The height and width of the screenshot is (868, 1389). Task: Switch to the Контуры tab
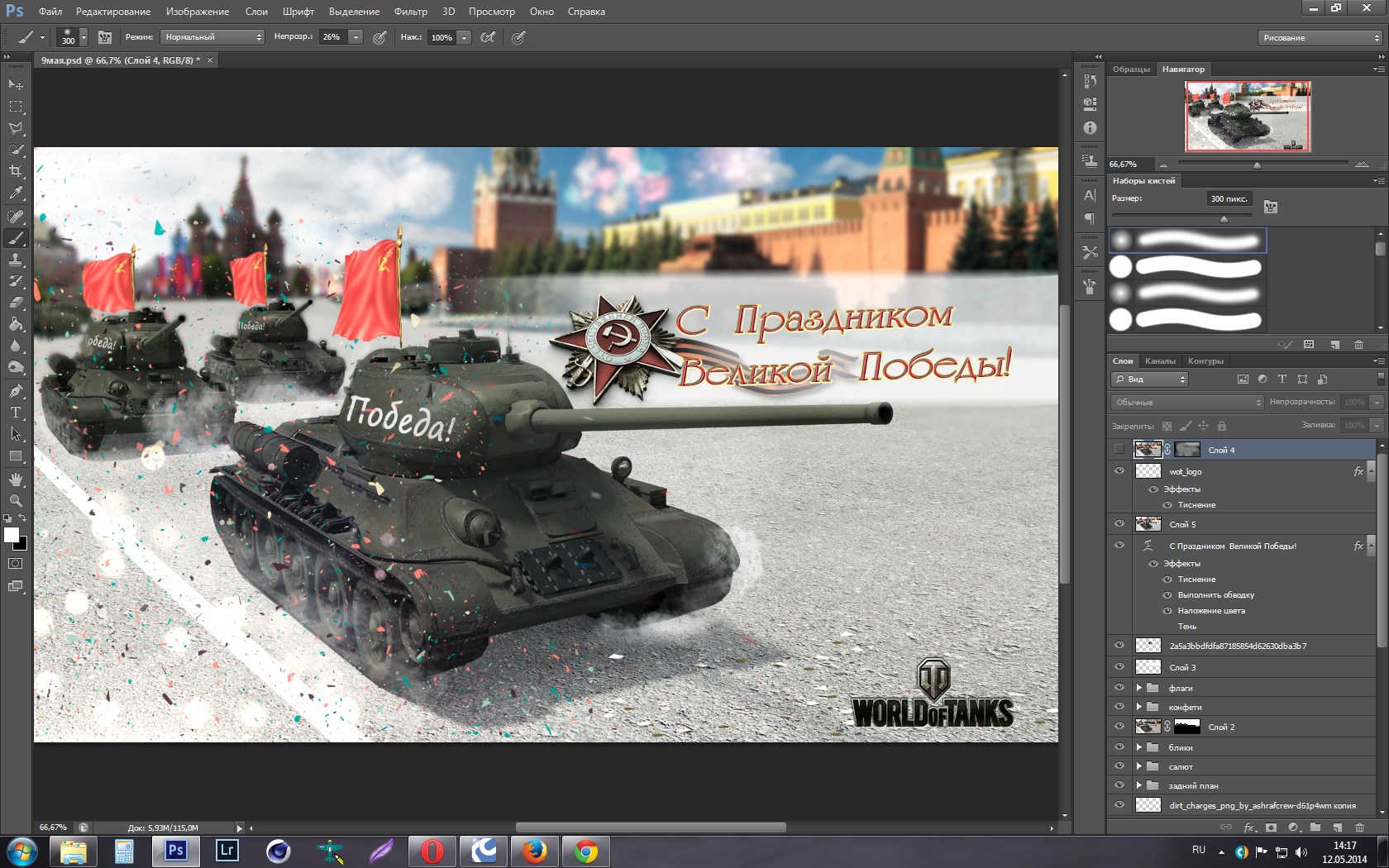(1205, 360)
